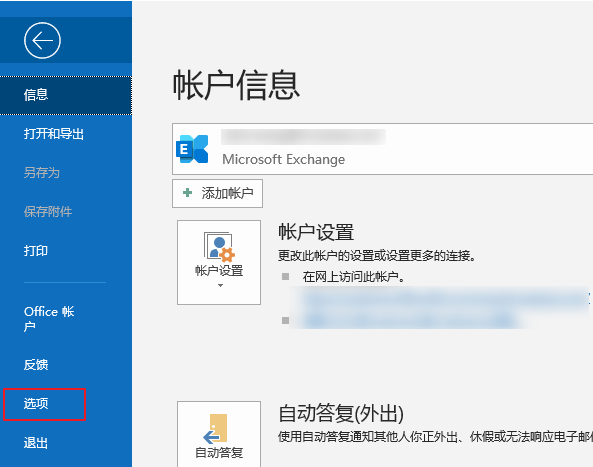Open 选项 highlighted in the sidebar
This screenshot has height=467, width=593.
coord(45,404)
